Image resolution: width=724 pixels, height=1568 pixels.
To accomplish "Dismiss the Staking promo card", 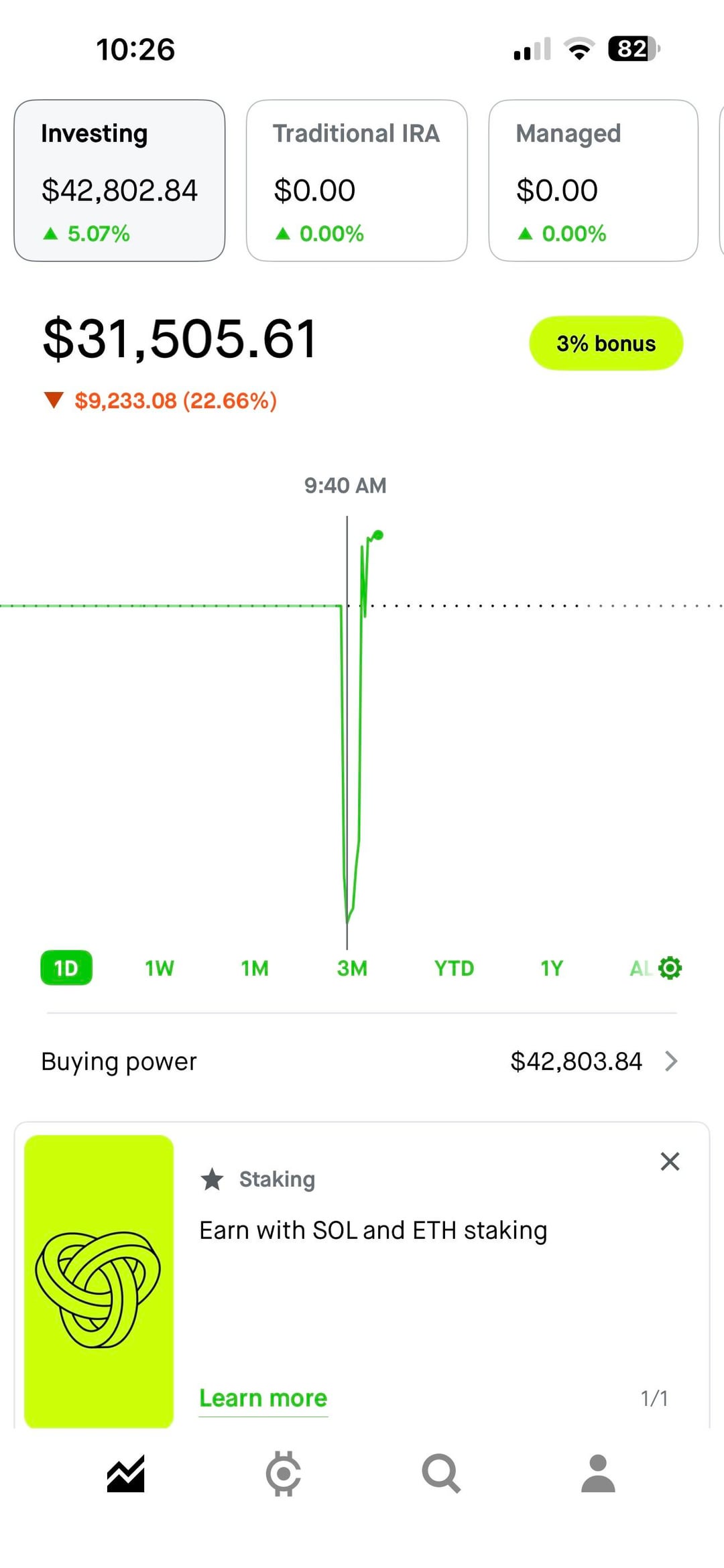I will click(x=670, y=1161).
